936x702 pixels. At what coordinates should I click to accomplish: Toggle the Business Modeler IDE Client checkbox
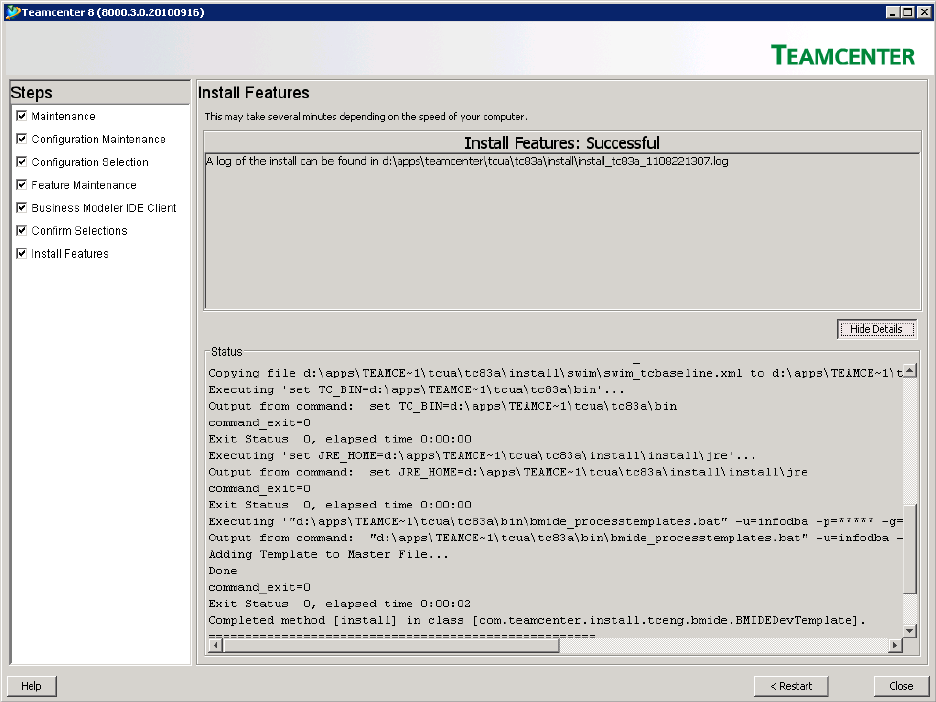tap(21, 208)
